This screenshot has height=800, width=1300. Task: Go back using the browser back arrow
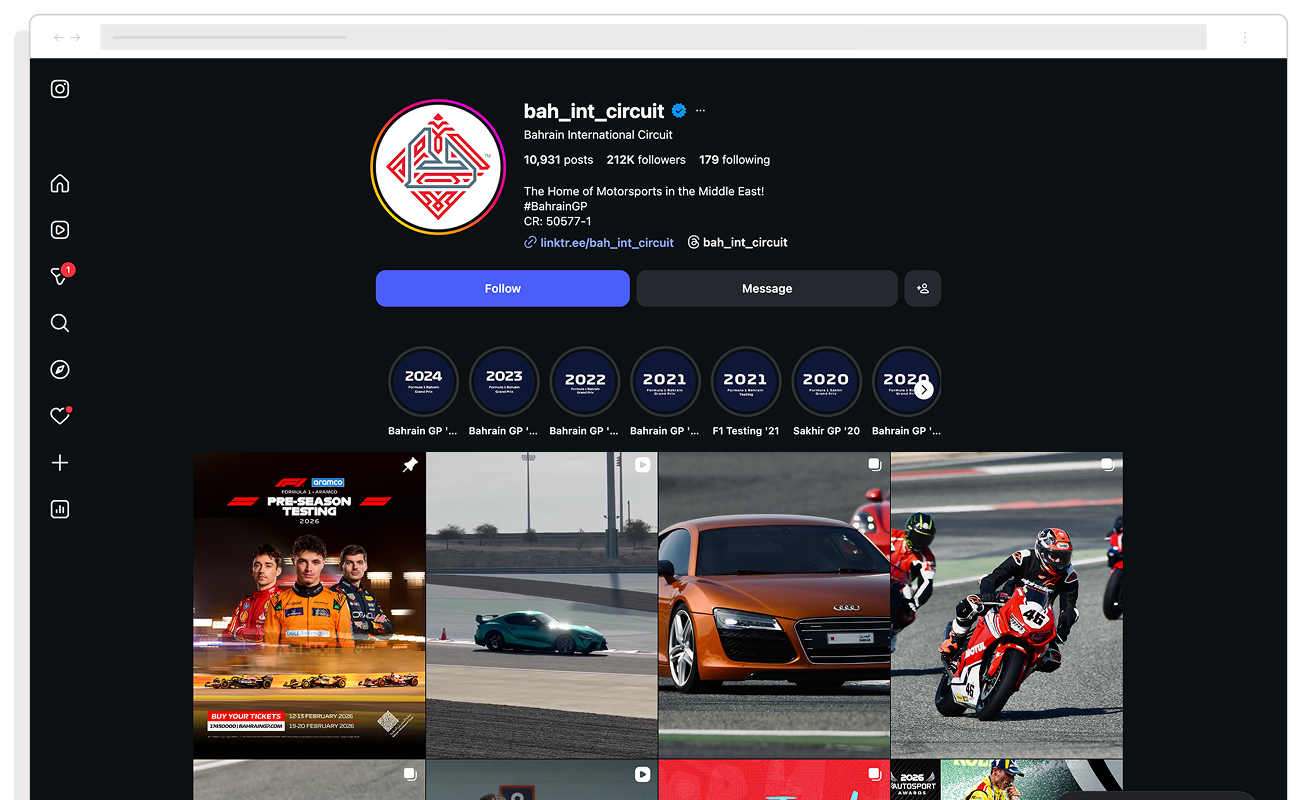point(59,37)
